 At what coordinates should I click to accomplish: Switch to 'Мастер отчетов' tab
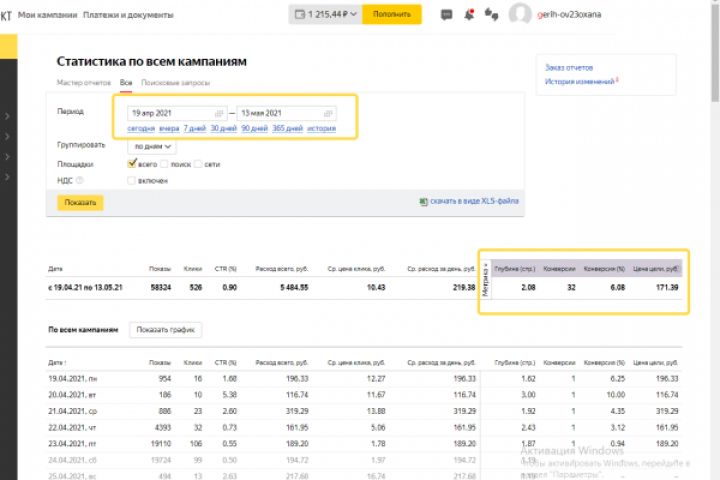84,83
